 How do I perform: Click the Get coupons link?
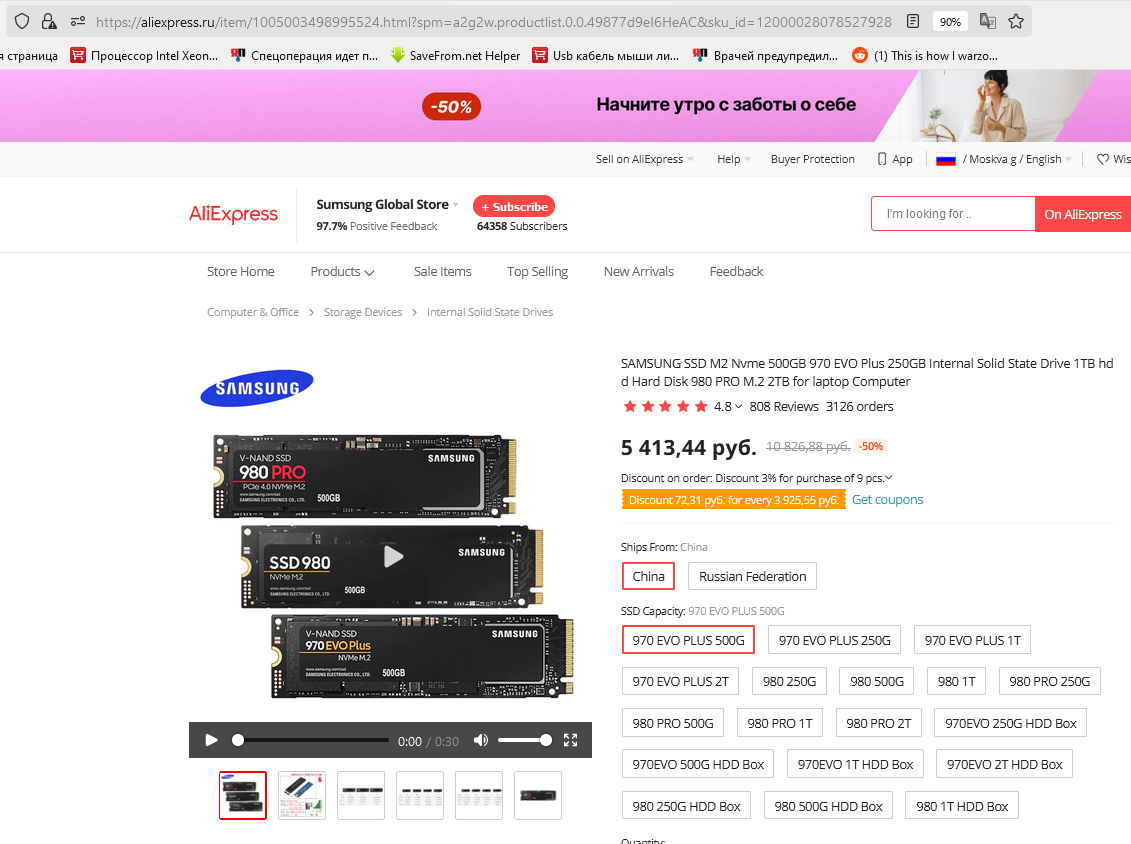click(x=887, y=499)
